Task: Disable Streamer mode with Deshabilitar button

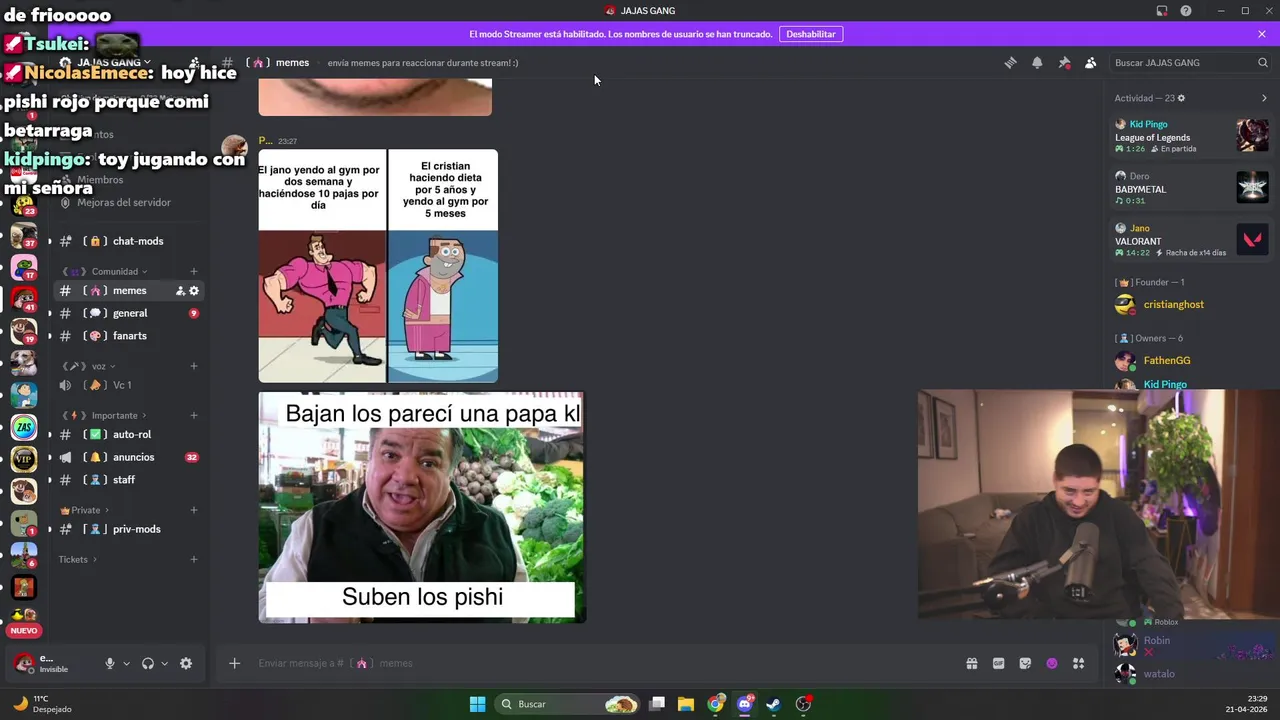Action: tap(811, 34)
